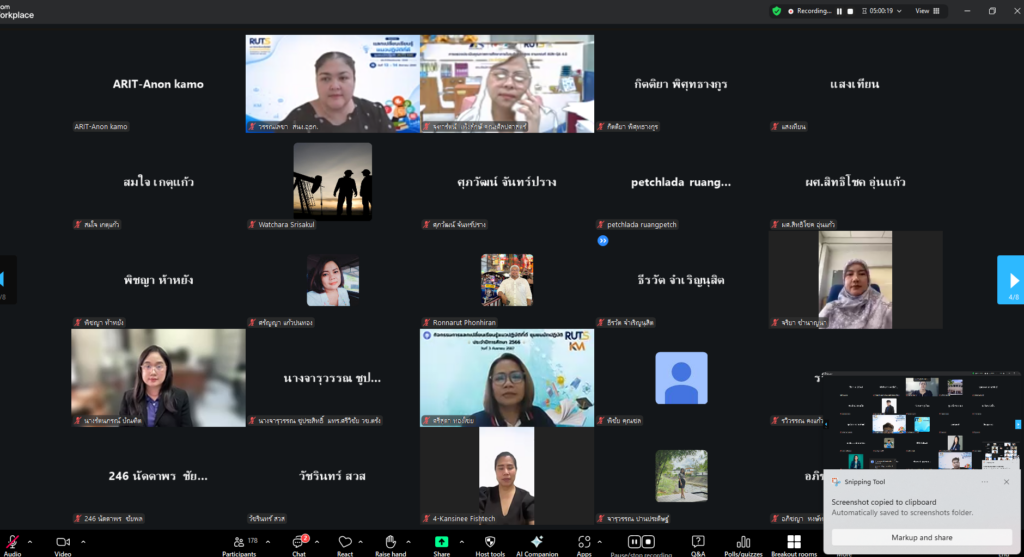Click the Recording status indicator
Image resolution: width=1024 pixels, height=557 pixels.
coord(810,11)
